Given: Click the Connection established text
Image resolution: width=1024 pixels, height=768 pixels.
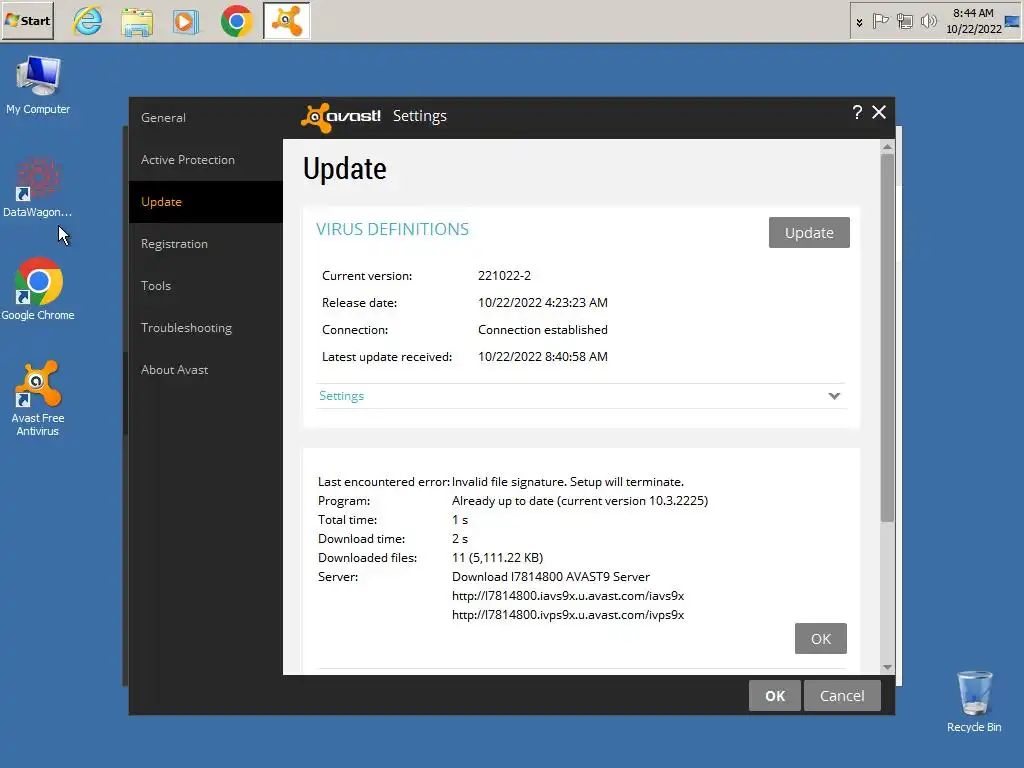Looking at the screenshot, I should point(543,330).
